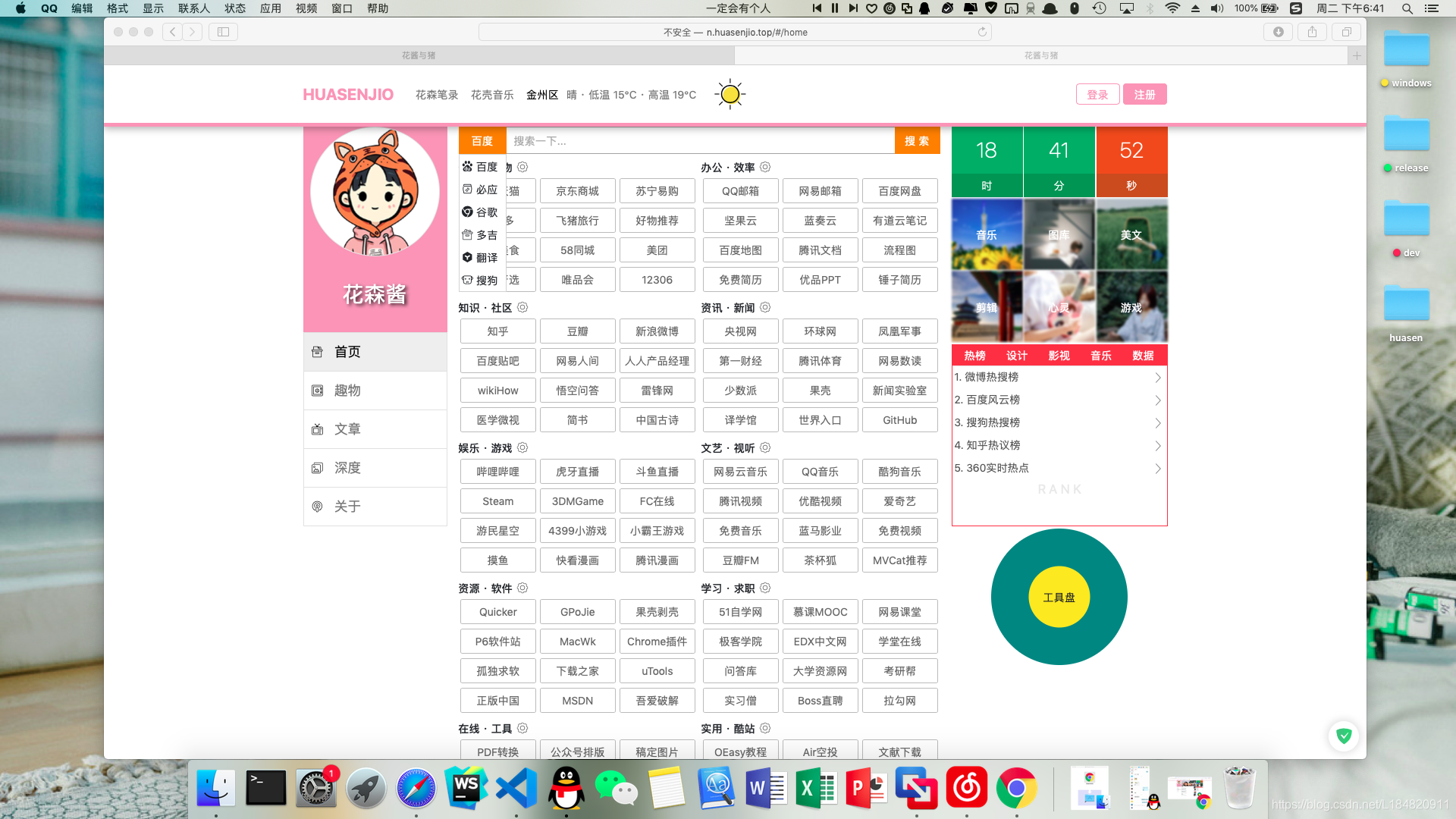Open WeChat in the Dock

click(617, 788)
